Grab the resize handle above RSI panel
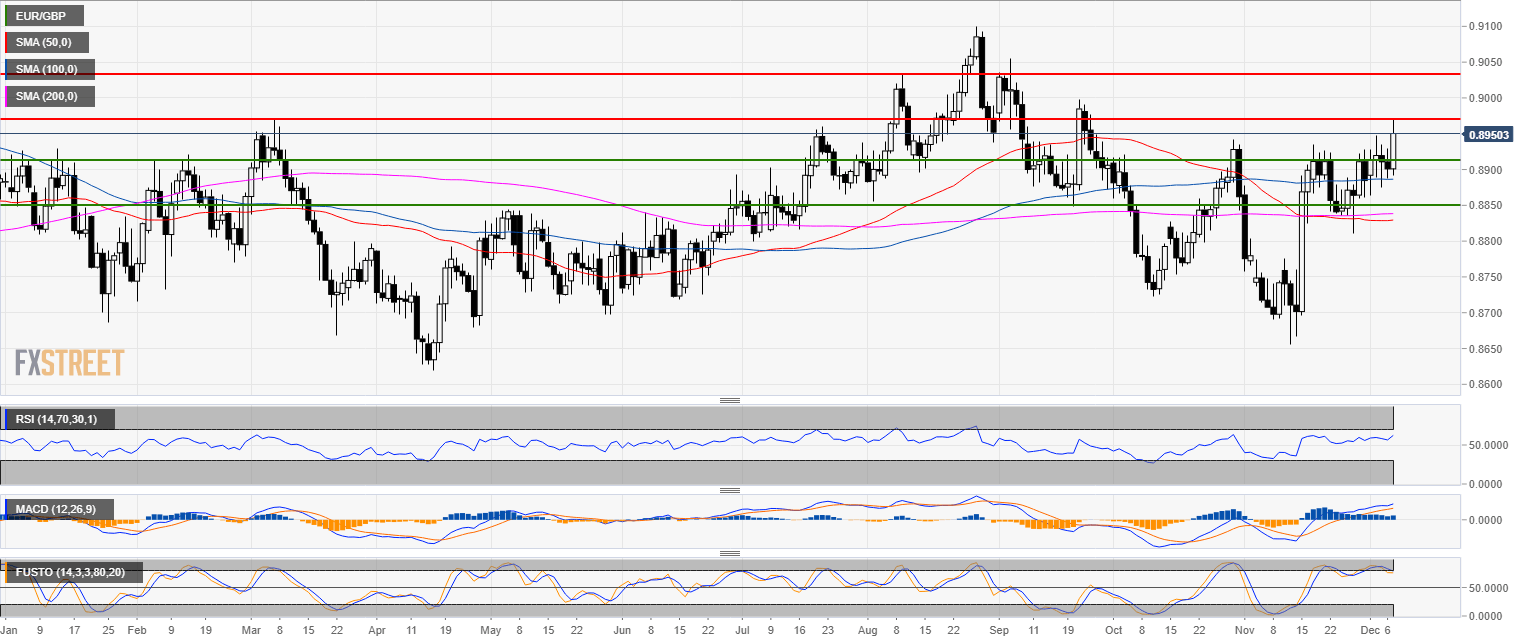Screen dimensions: 1531x643 pyautogui.click(x=729, y=400)
